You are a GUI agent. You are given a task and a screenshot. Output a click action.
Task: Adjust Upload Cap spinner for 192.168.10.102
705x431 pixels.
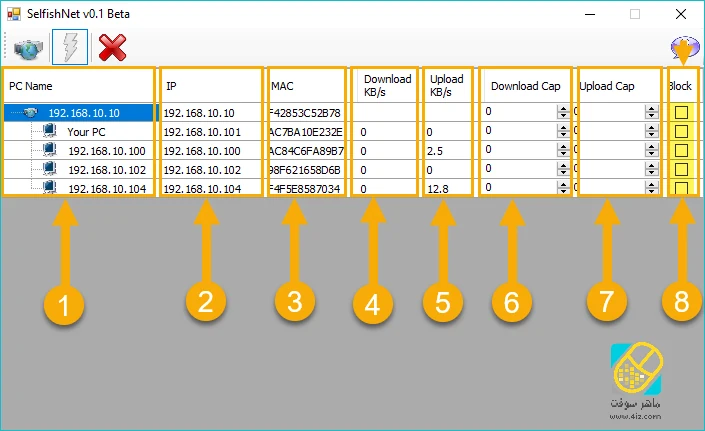click(x=651, y=169)
